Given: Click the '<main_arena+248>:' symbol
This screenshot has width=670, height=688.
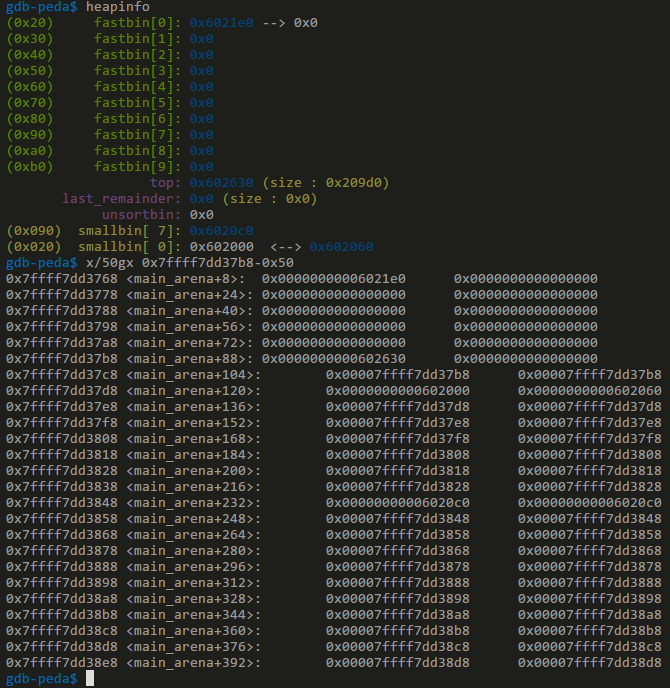Looking at the screenshot, I should (x=193, y=519).
